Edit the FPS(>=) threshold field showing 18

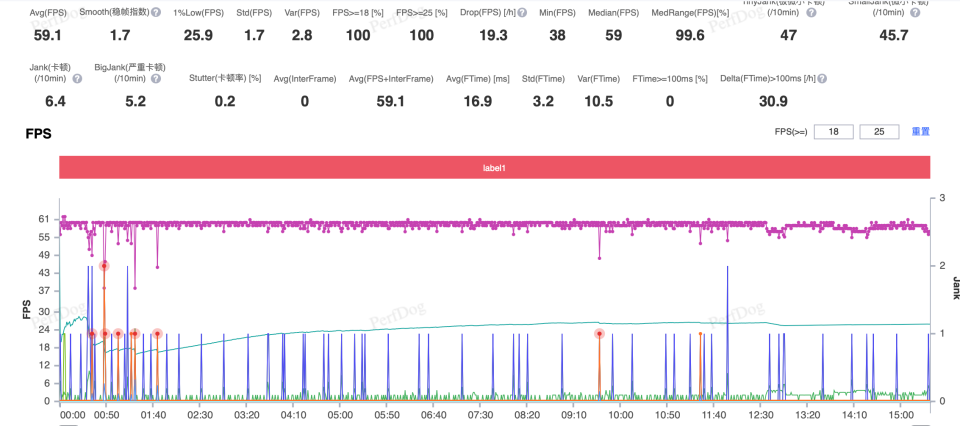(x=833, y=132)
